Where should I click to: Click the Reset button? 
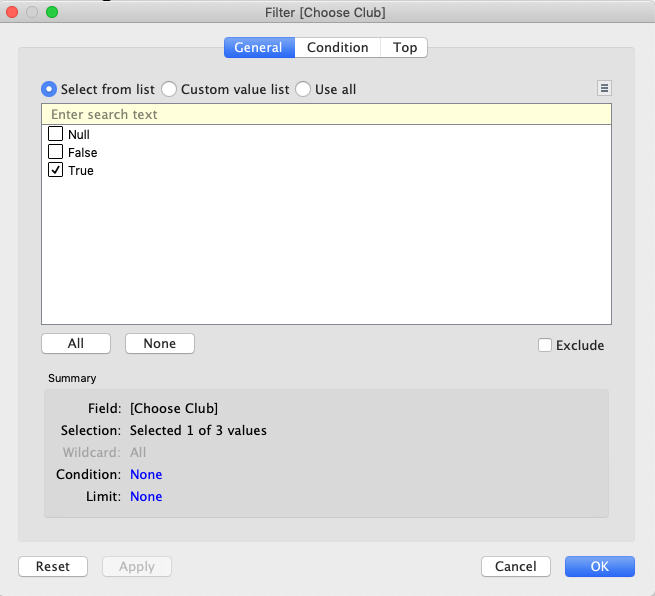[x=53, y=566]
